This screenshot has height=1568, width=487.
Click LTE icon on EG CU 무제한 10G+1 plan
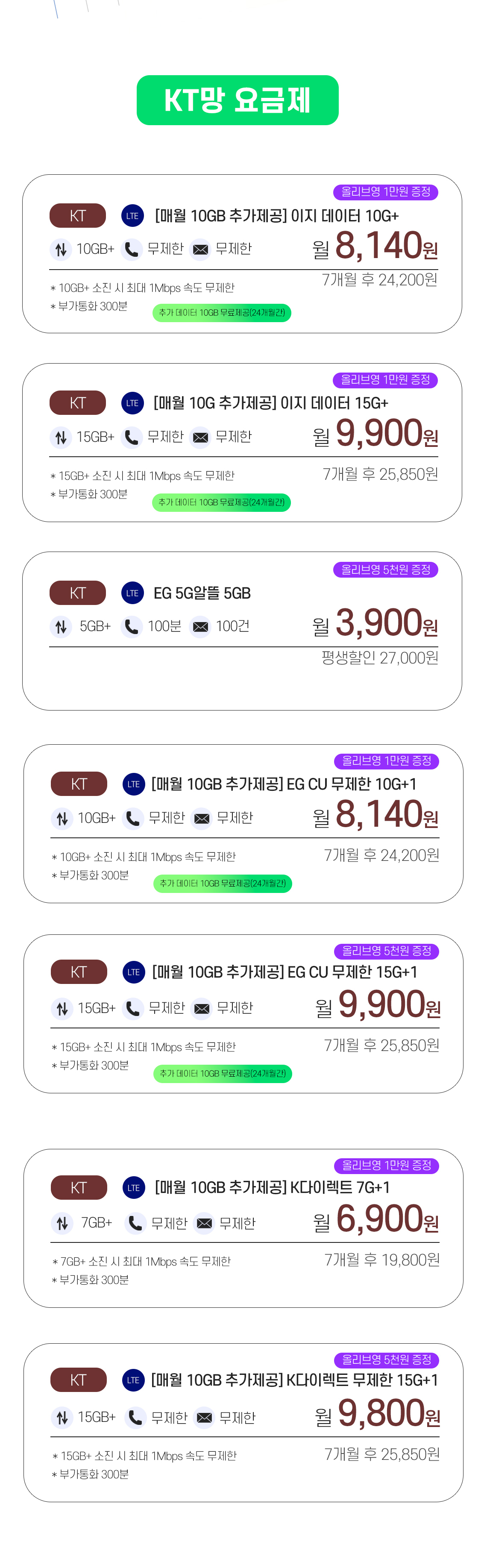tap(133, 784)
